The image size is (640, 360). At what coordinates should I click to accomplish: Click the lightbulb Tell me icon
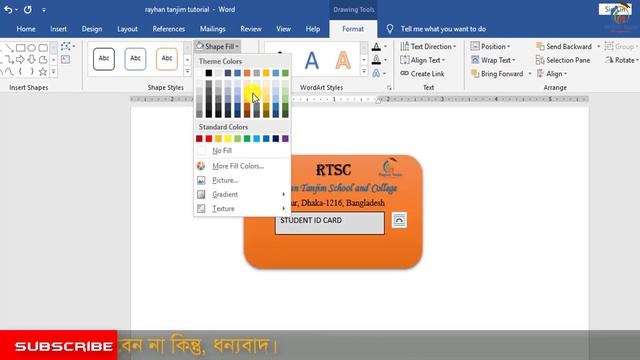tap(390, 29)
